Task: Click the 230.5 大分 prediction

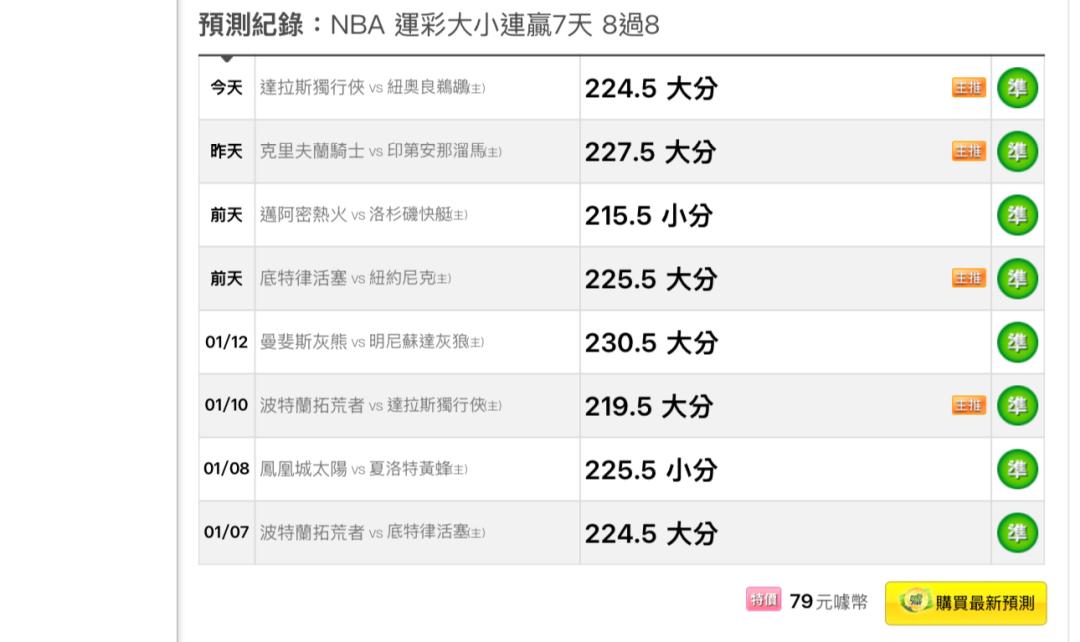Action: tap(650, 343)
